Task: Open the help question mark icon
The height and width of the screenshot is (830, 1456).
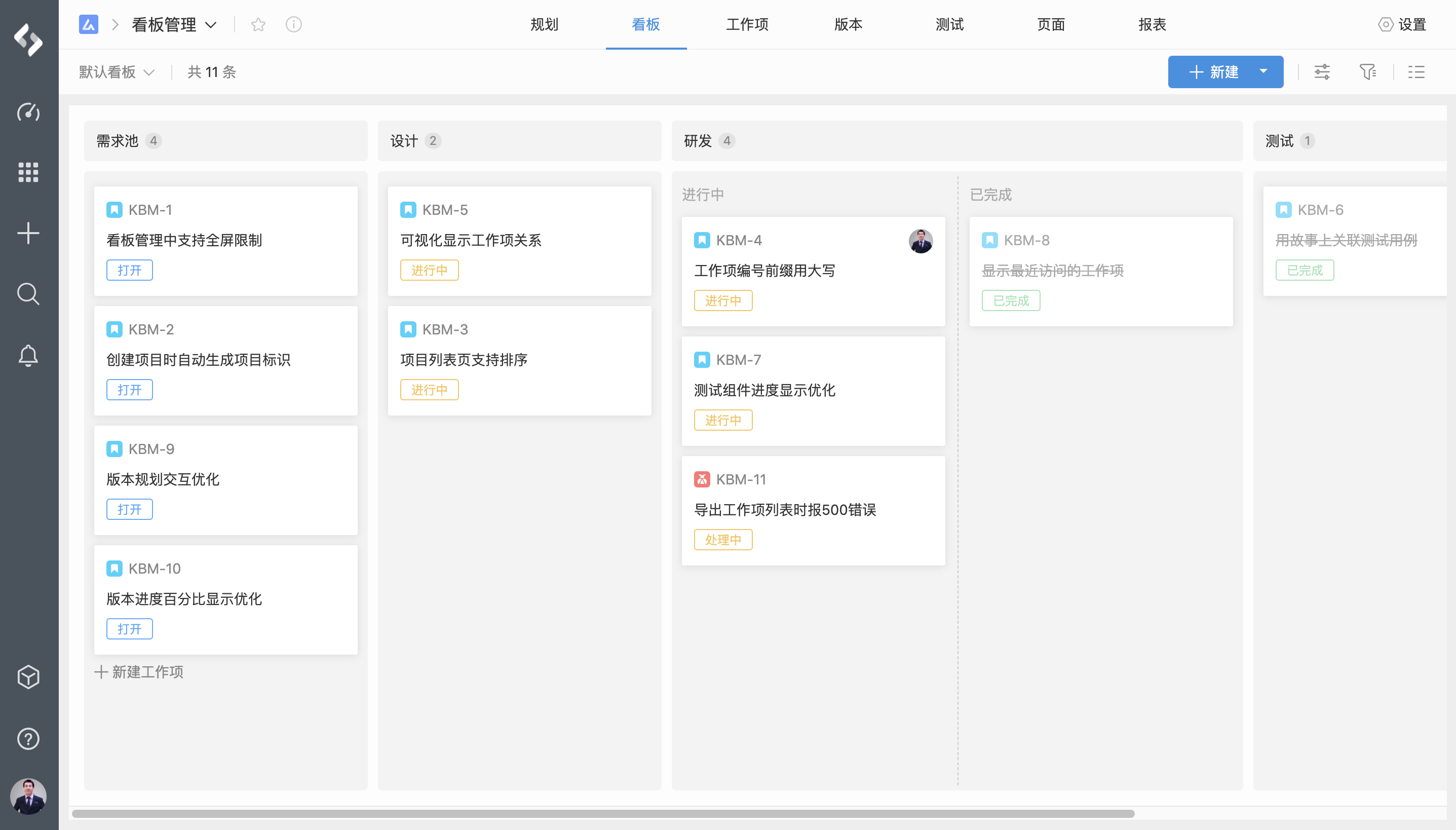Action: click(x=28, y=739)
